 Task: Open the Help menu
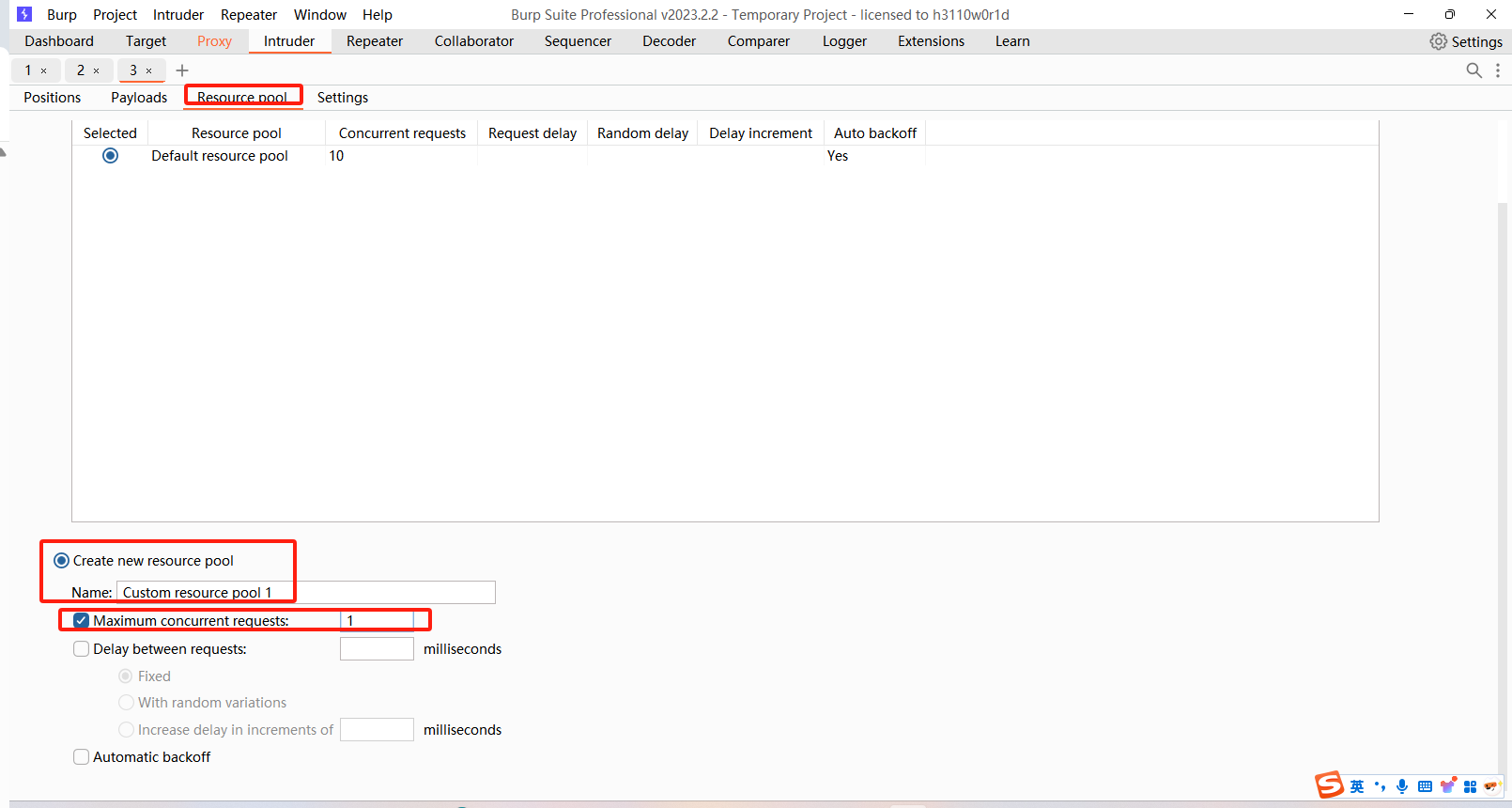point(378,15)
